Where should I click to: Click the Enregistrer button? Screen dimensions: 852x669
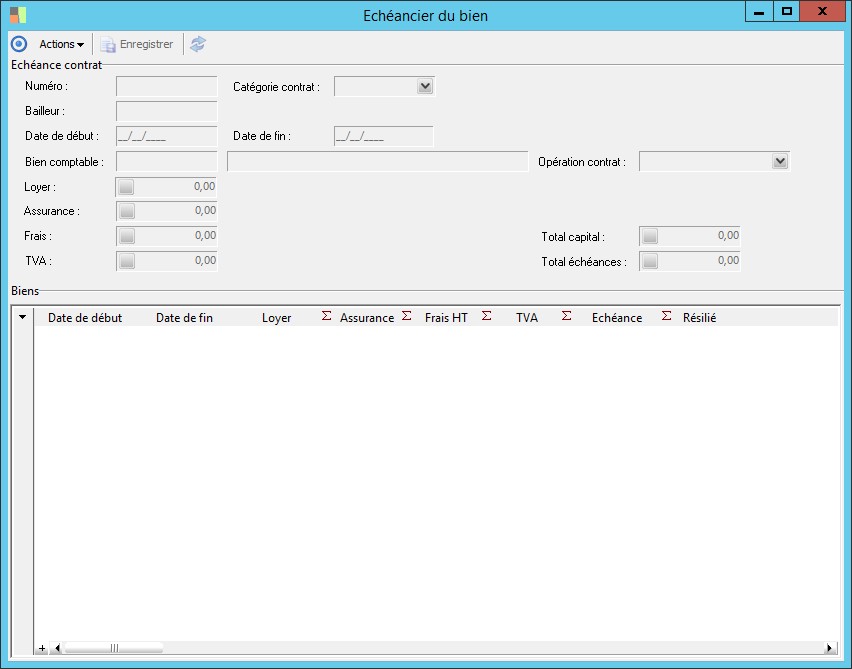pos(137,44)
